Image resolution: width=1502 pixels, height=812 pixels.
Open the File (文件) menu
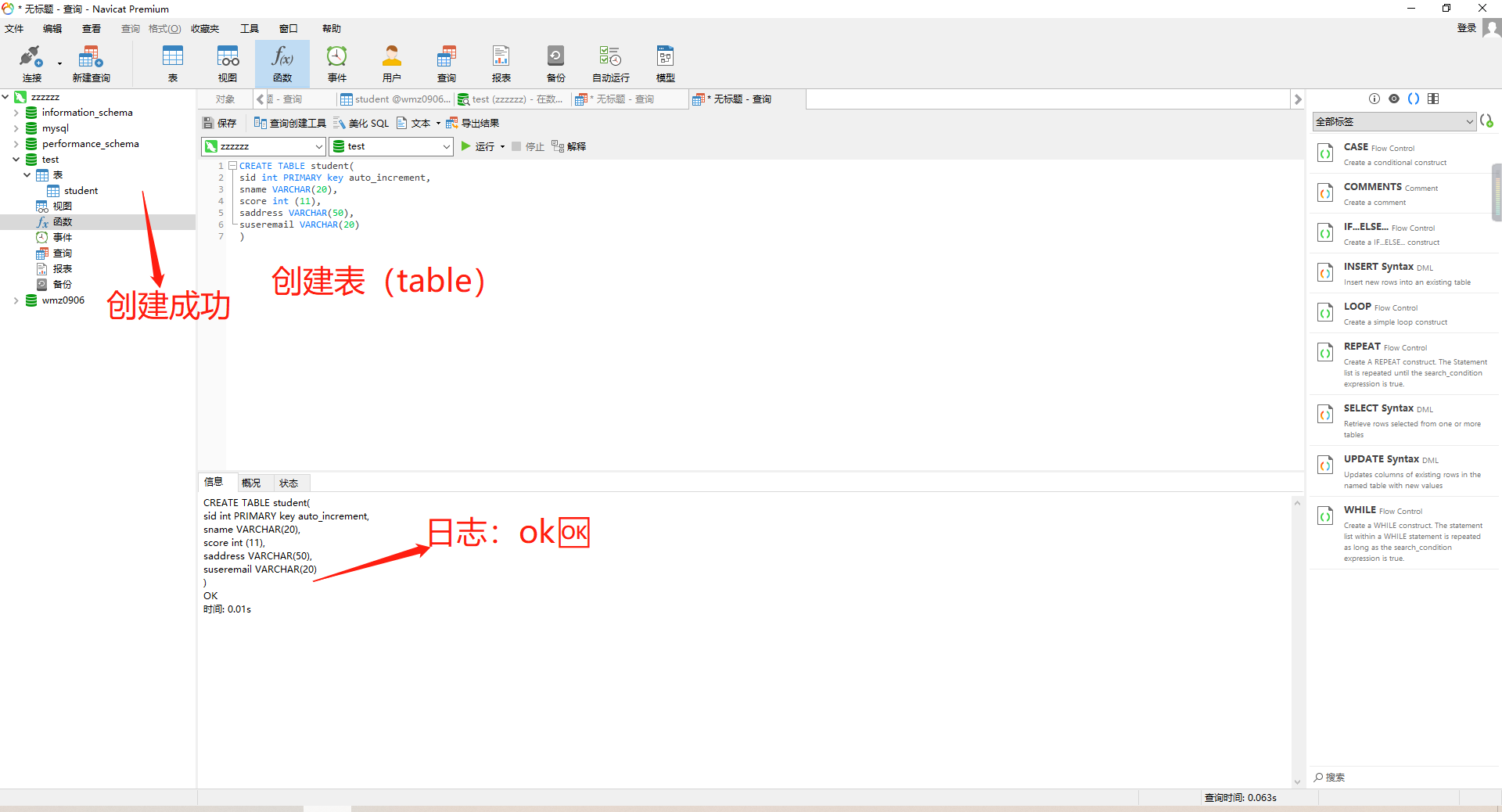(x=14, y=29)
